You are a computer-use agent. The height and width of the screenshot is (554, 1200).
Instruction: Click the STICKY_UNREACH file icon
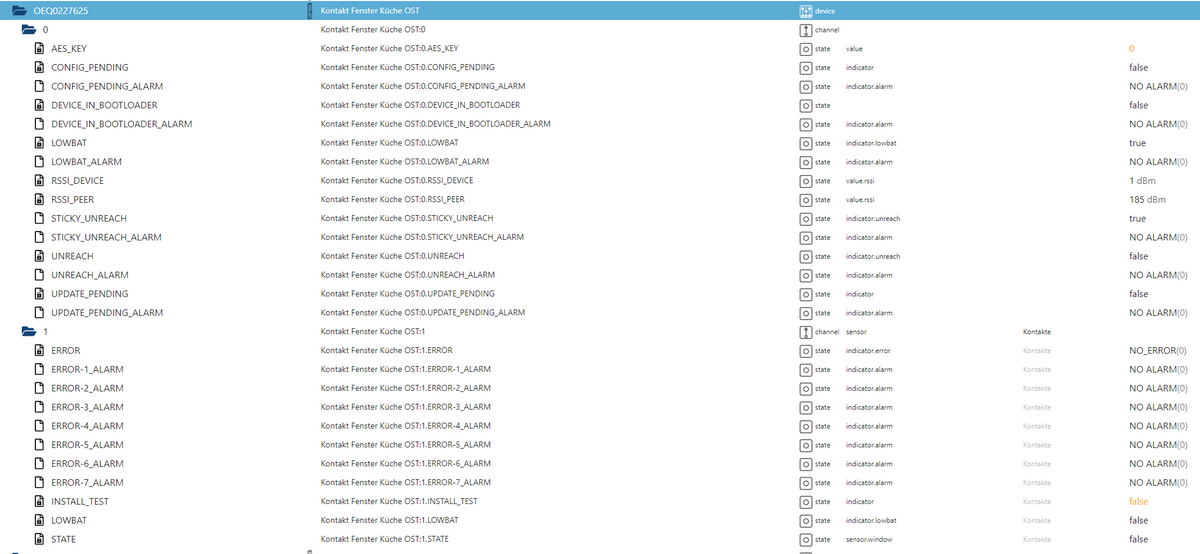tap(40, 218)
